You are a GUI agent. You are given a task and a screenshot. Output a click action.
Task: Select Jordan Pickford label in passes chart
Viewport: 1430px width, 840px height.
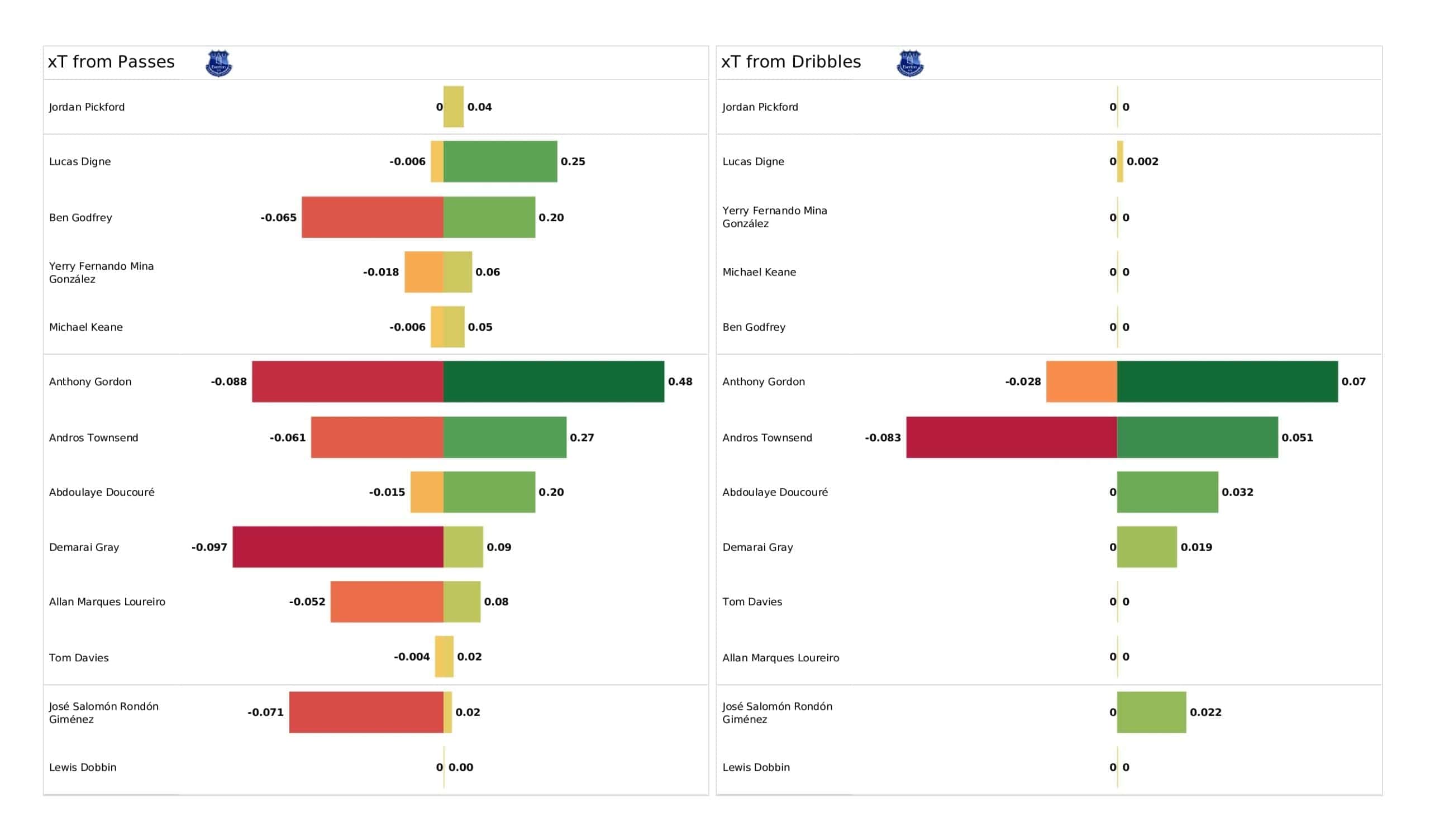click(x=87, y=107)
